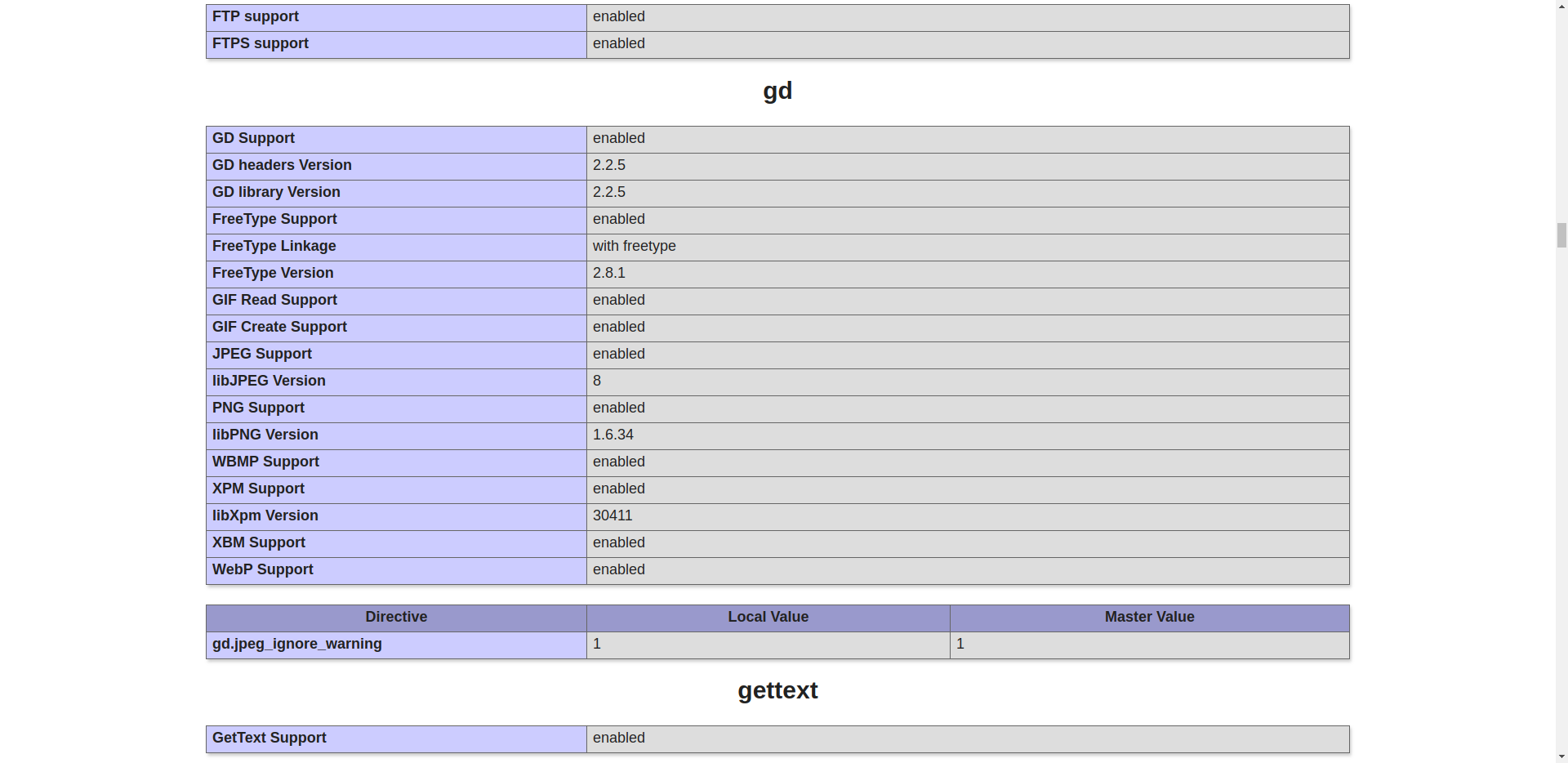
Task: Click the 'gettext' section heading
Action: pyautogui.click(x=777, y=690)
